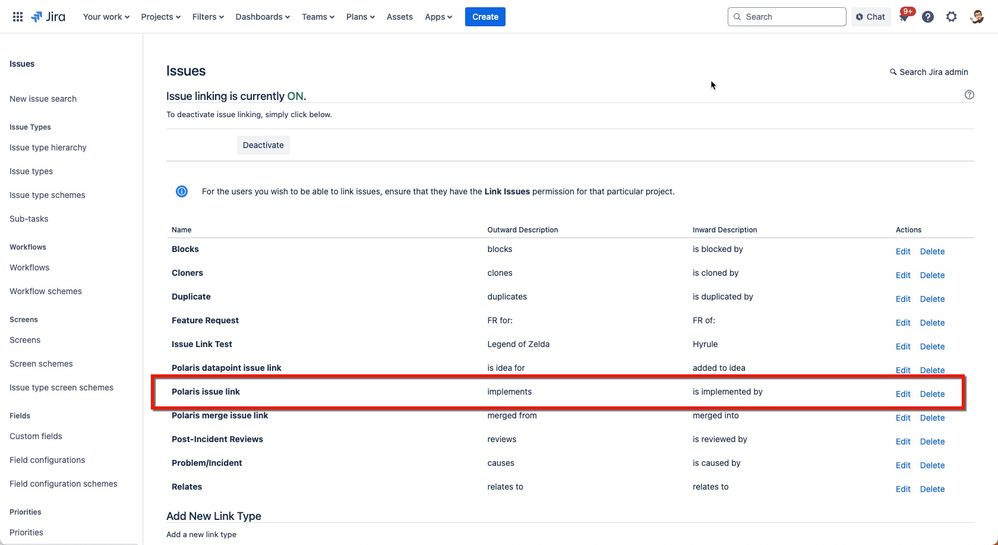998x545 pixels.
Task: Click the Issues sidebar heading
Action: pyautogui.click(x=22, y=64)
